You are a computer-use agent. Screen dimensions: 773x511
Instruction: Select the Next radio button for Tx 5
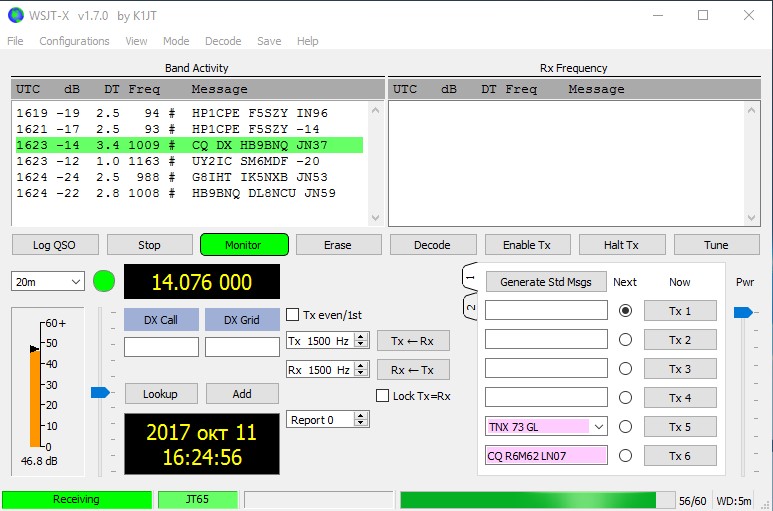click(x=625, y=427)
